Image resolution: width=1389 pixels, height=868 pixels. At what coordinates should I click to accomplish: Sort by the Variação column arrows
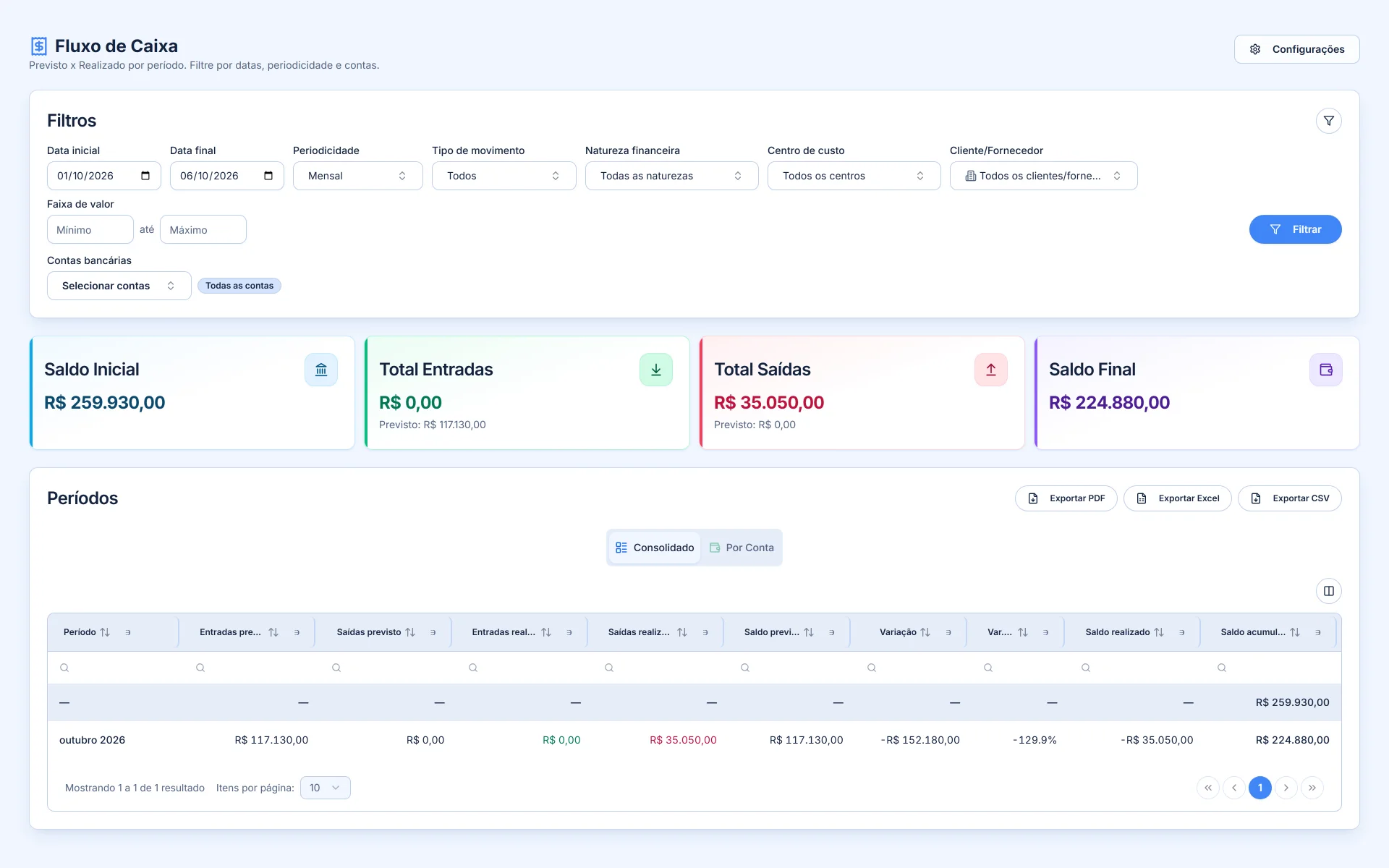925,632
